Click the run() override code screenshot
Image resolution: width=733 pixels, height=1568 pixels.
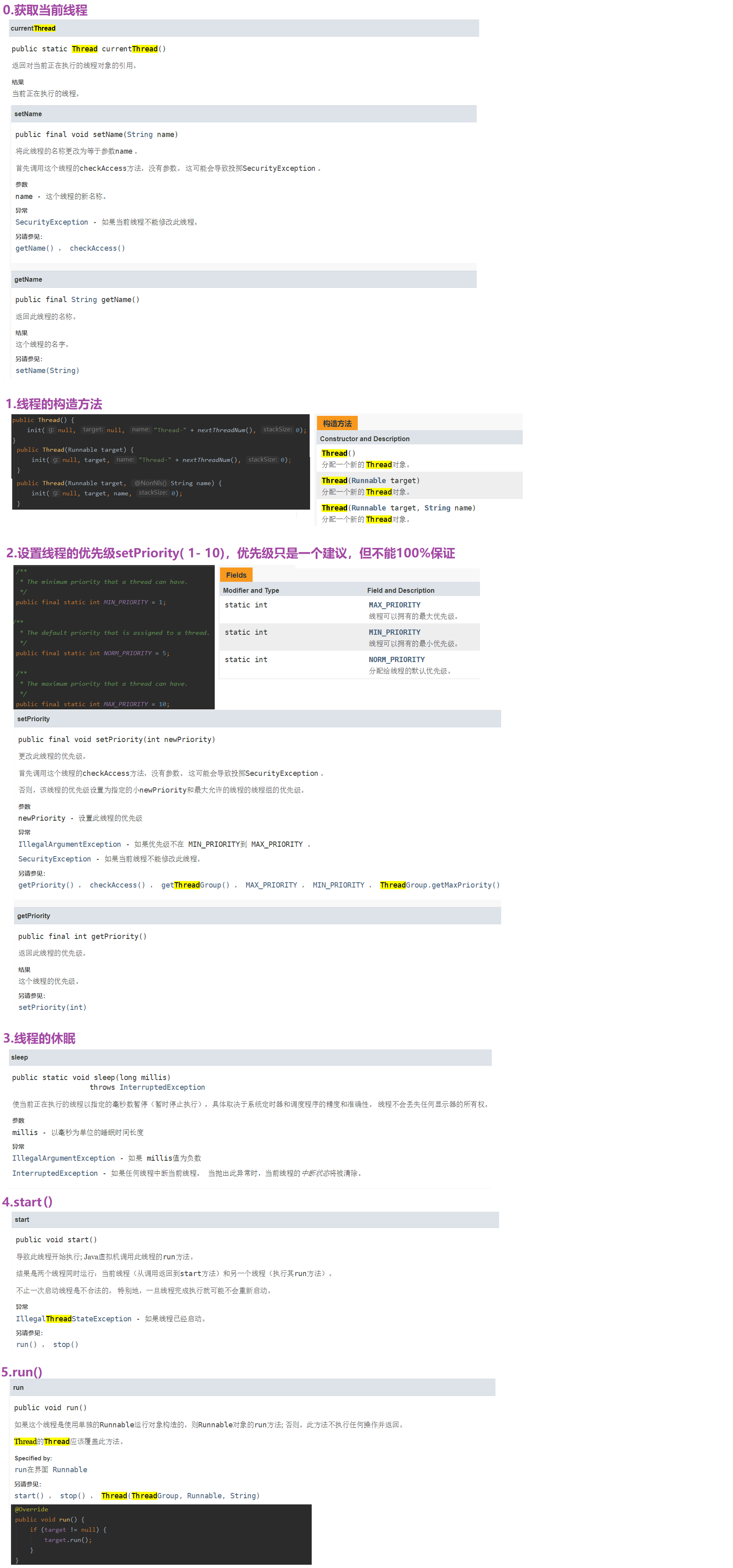(x=161, y=1535)
